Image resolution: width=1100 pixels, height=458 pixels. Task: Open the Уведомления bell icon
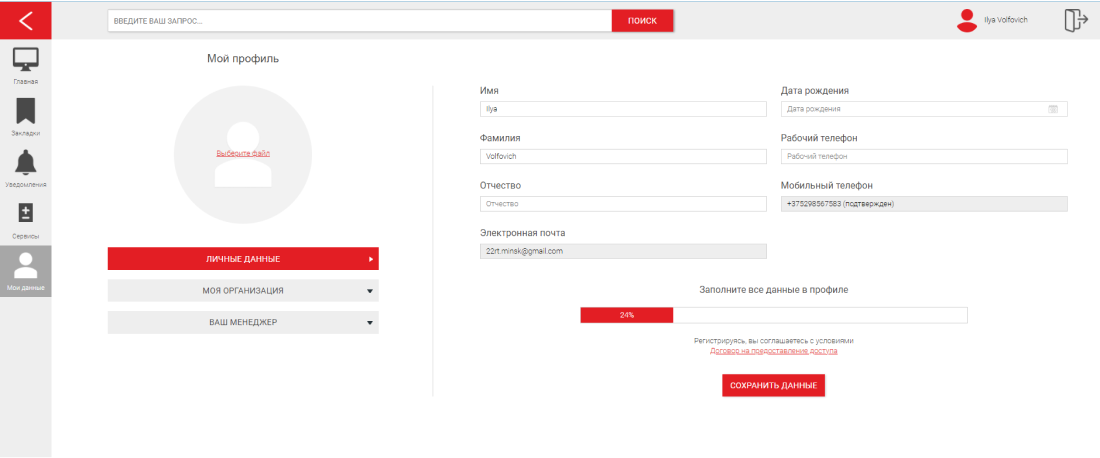tap(26, 163)
